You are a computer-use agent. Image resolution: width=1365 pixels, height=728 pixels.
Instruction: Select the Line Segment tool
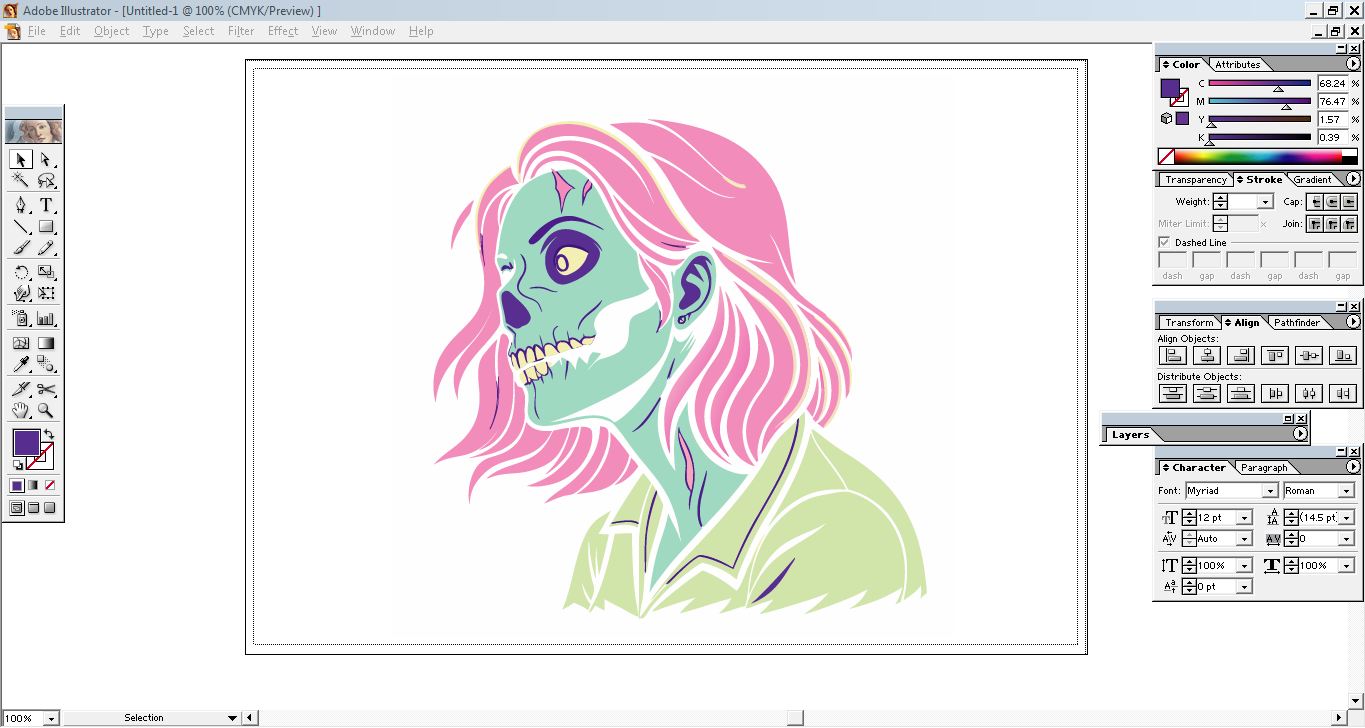point(20,227)
